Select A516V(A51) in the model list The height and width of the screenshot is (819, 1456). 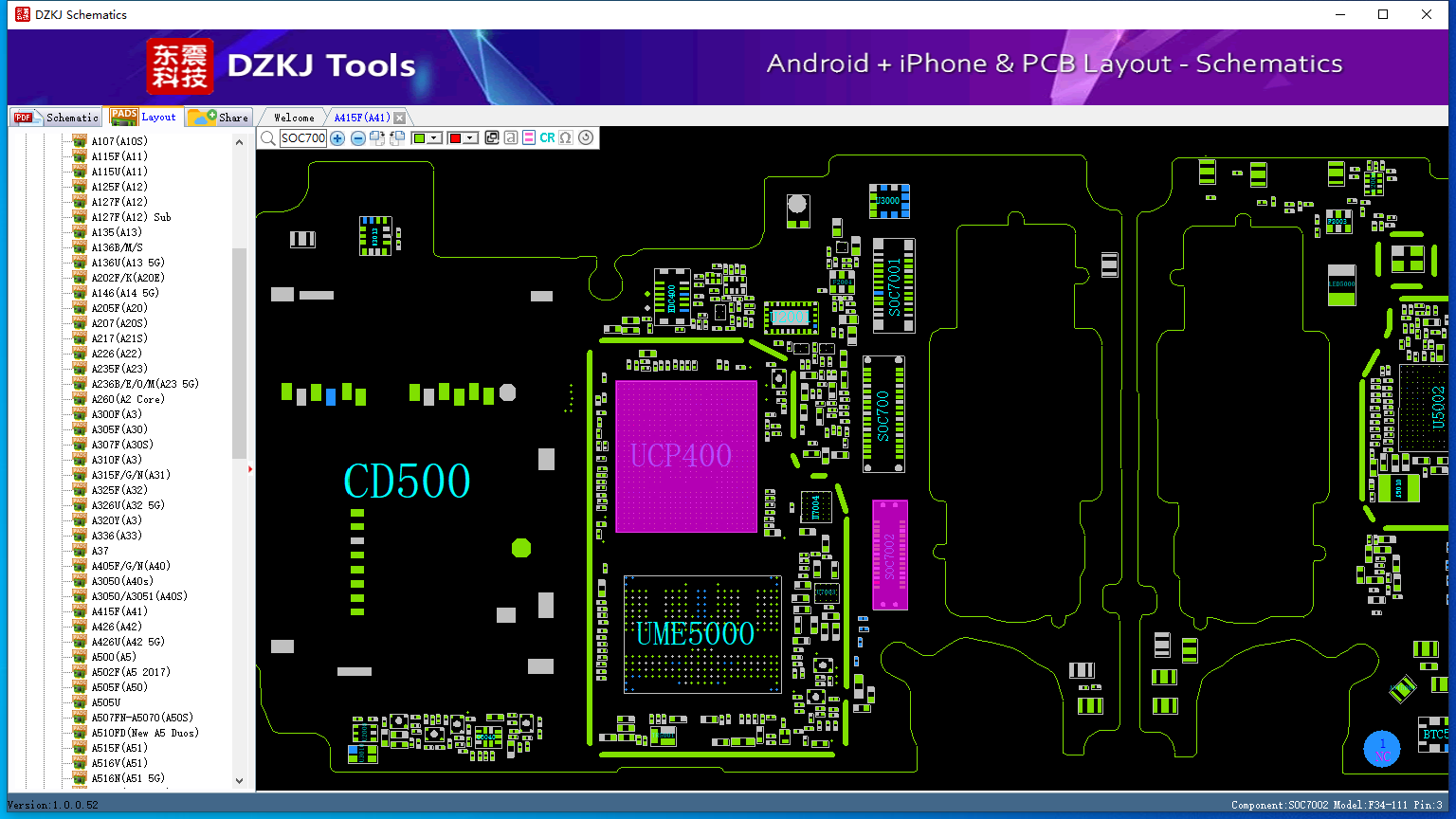(x=119, y=763)
